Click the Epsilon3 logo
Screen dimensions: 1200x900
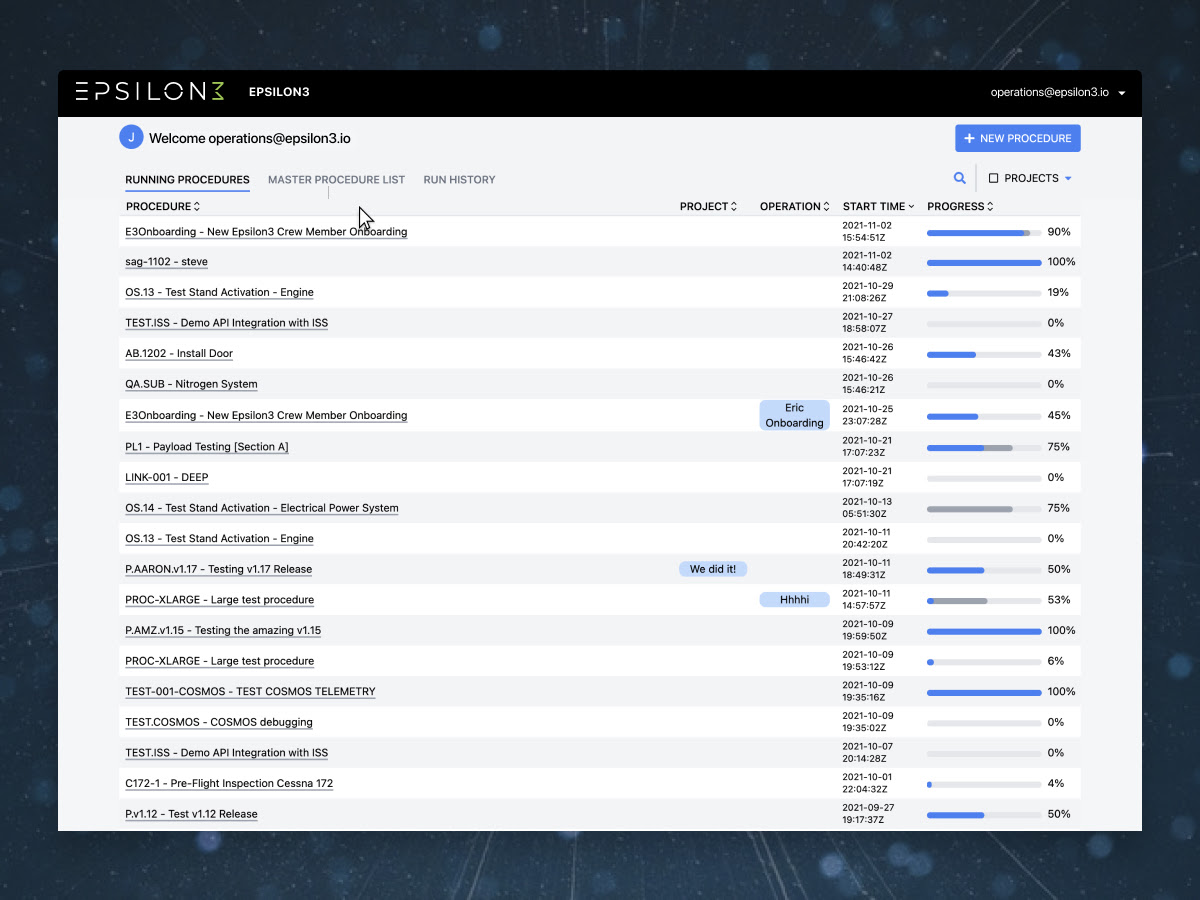(150, 92)
